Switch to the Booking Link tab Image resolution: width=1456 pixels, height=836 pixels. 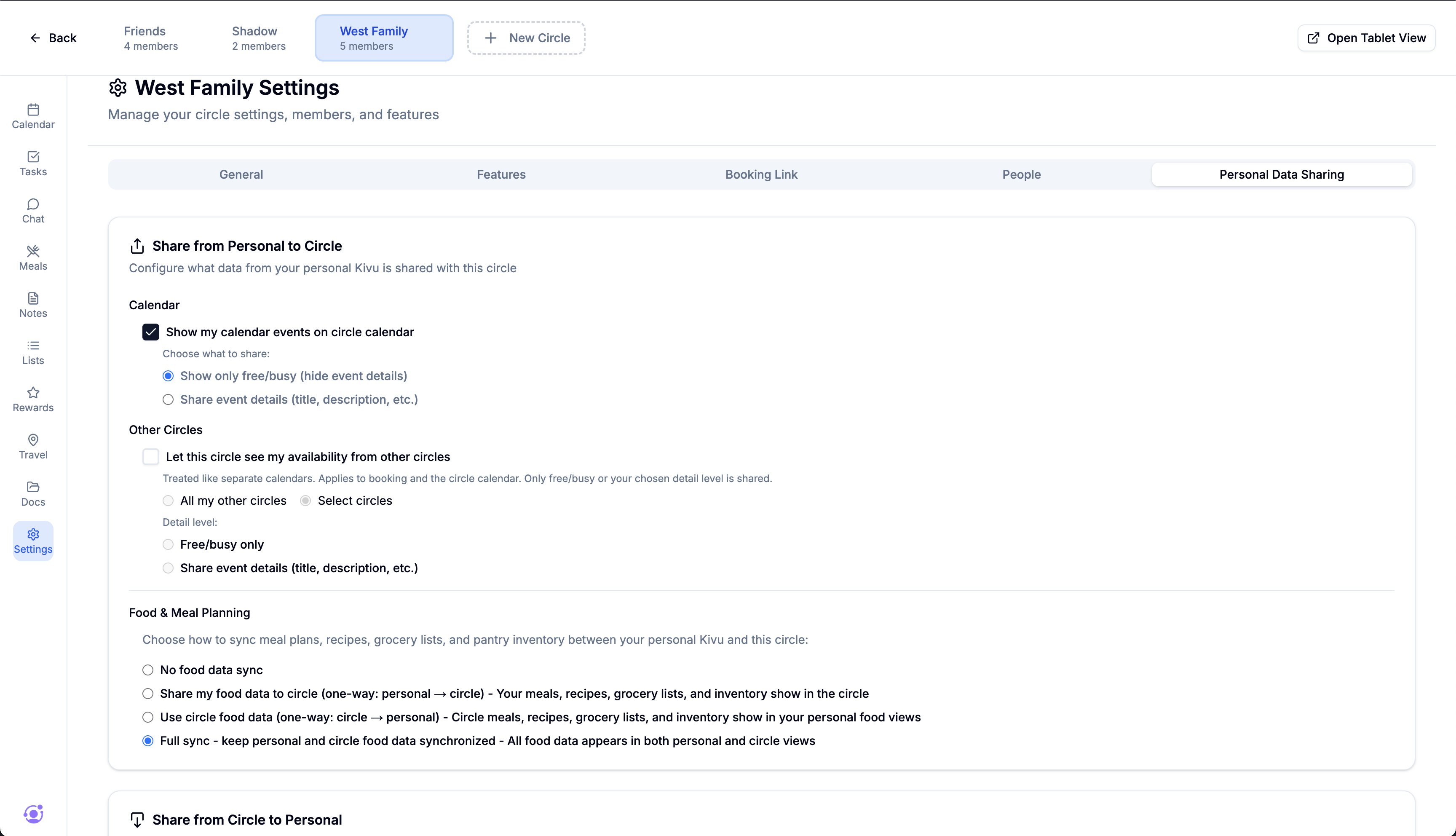pyautogui.click(x=761, y=174)
